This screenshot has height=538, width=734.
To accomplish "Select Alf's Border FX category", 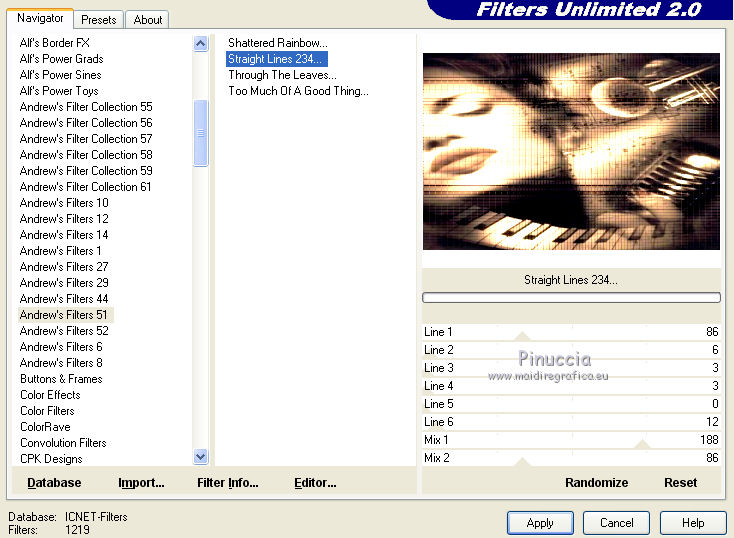I will [x=54, y=43].
